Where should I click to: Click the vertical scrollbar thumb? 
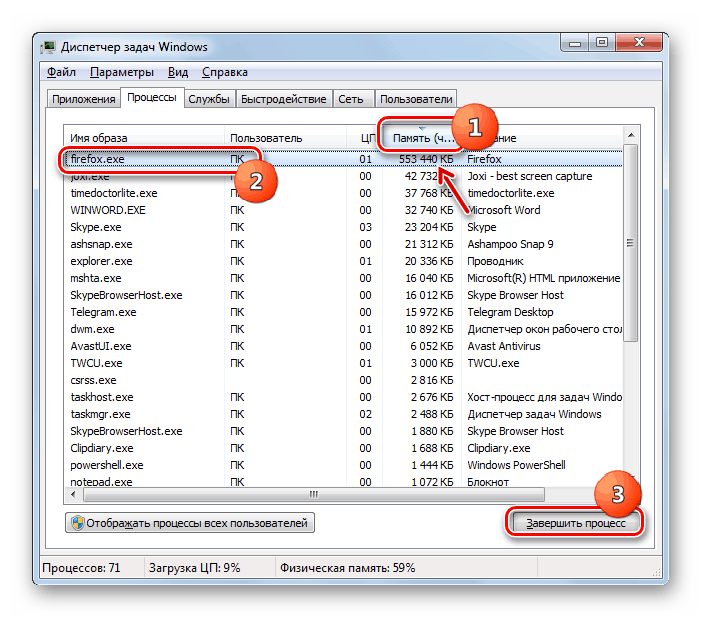pos(631,243)
